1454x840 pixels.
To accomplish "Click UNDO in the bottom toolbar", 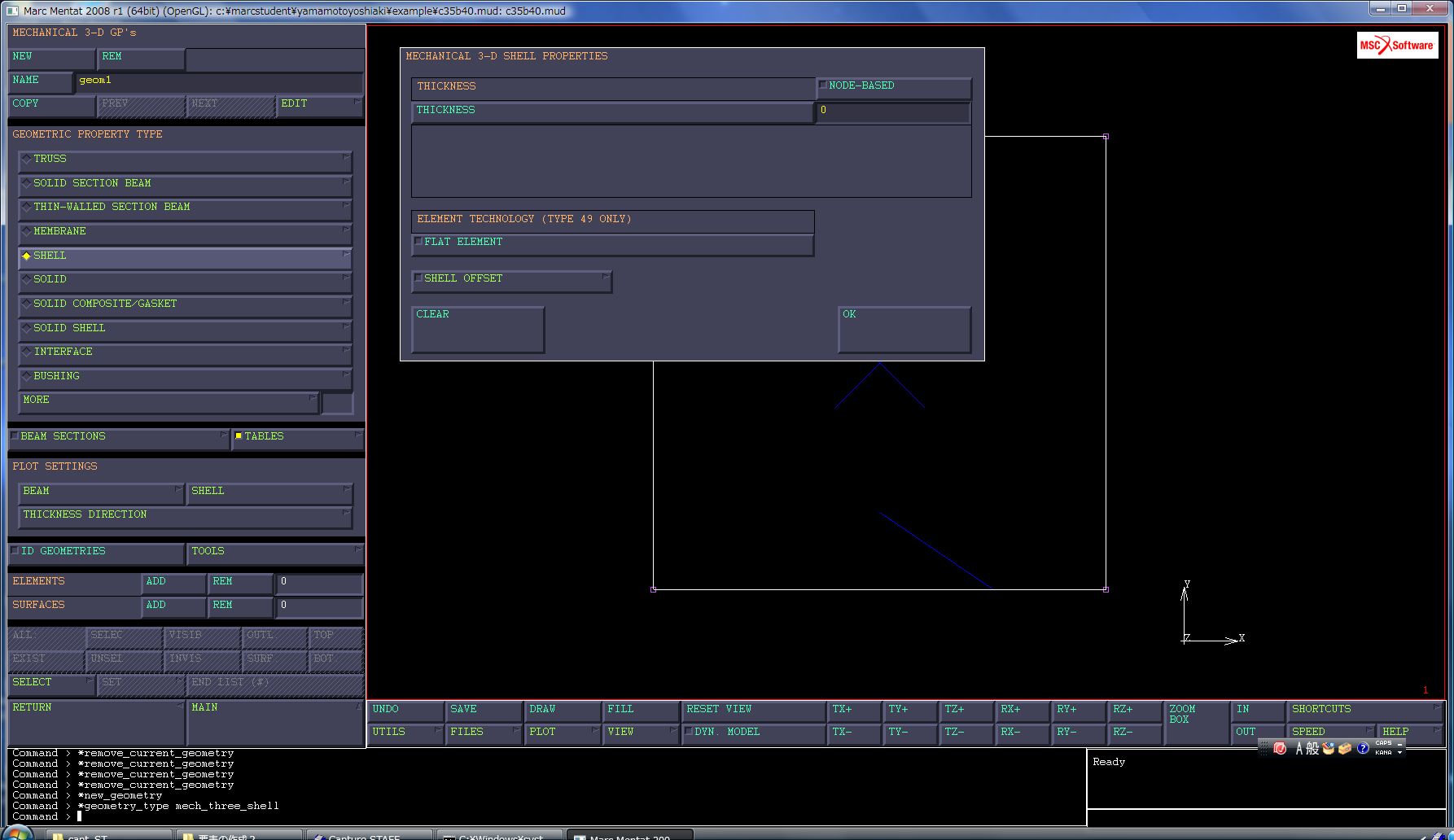I will [x=405, y=711].
